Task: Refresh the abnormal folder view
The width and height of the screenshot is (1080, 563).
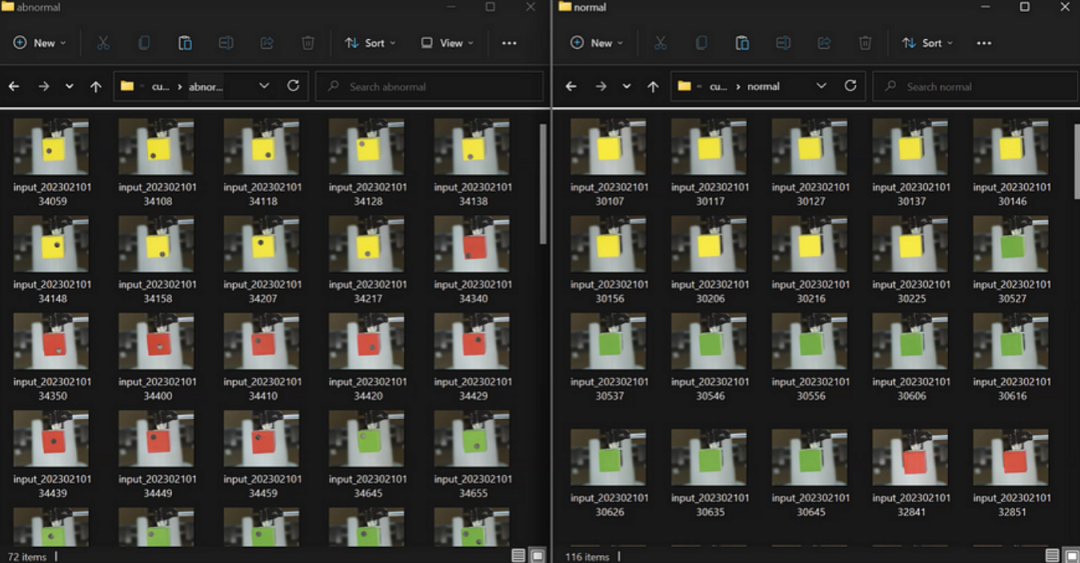Action: pyautogui.click(x=293, y=85)
